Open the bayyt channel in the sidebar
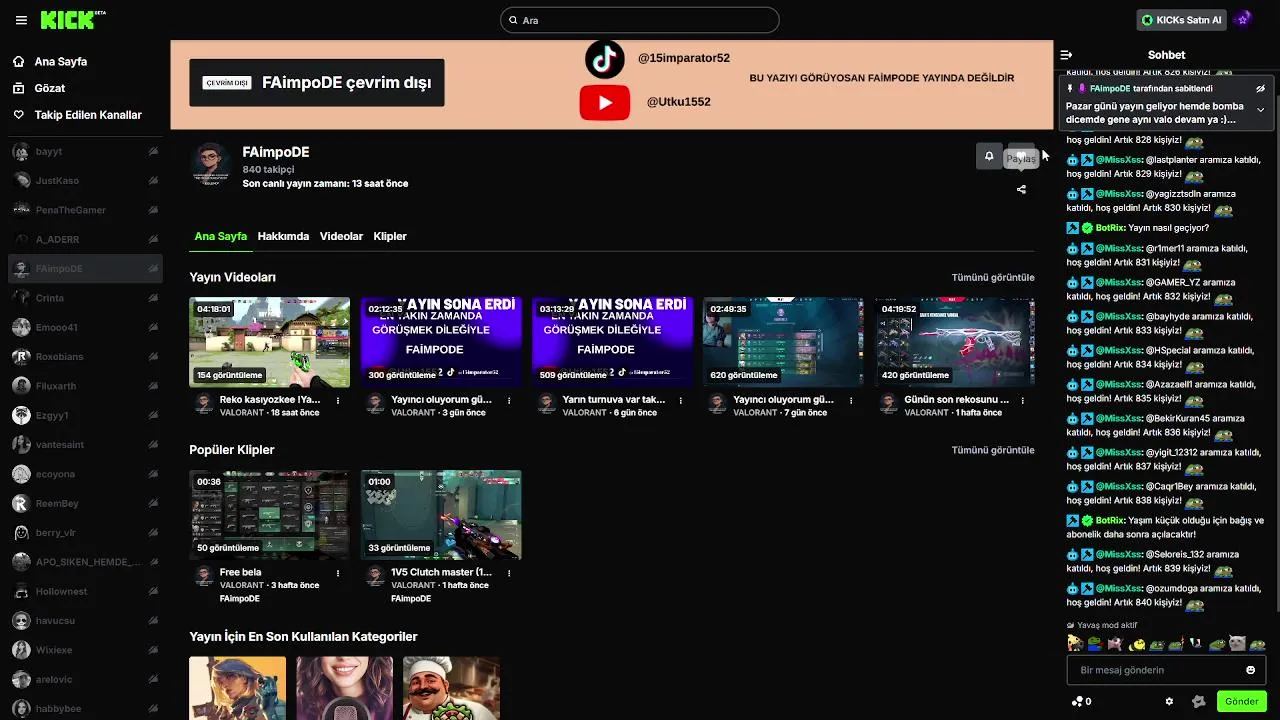The height and width of the screenshot is (720, 1280). tap(85, 152)
